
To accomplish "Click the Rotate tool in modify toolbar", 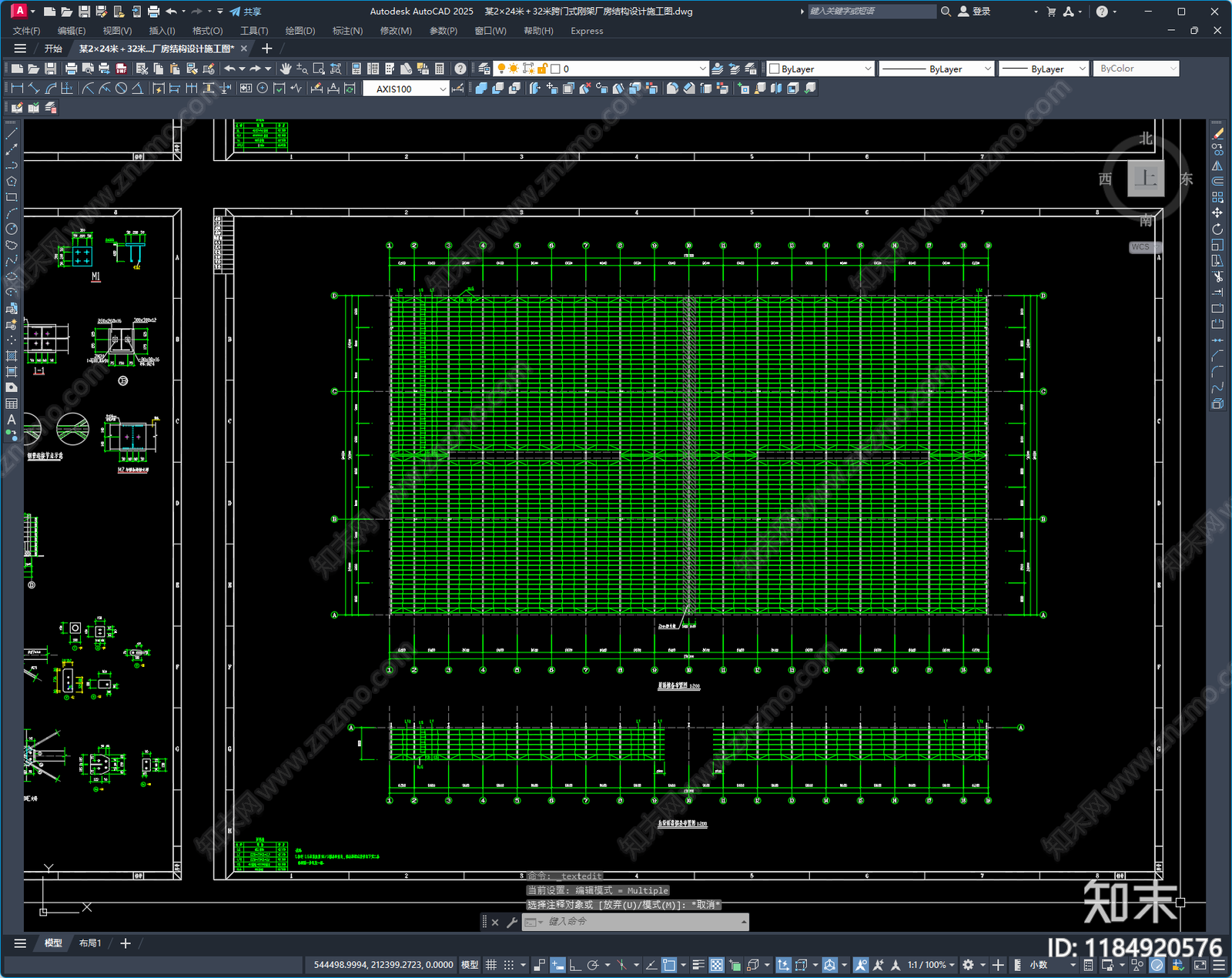I will coord(1217,229).
